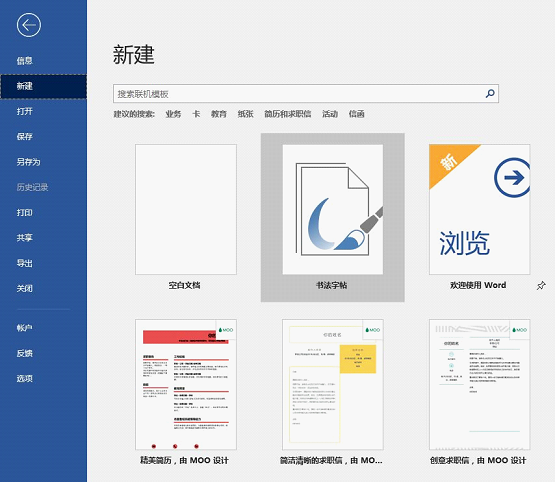
Task: Pin the 欢迎使用 Word template
Action: pyautogui.click(x=541, y=286)
